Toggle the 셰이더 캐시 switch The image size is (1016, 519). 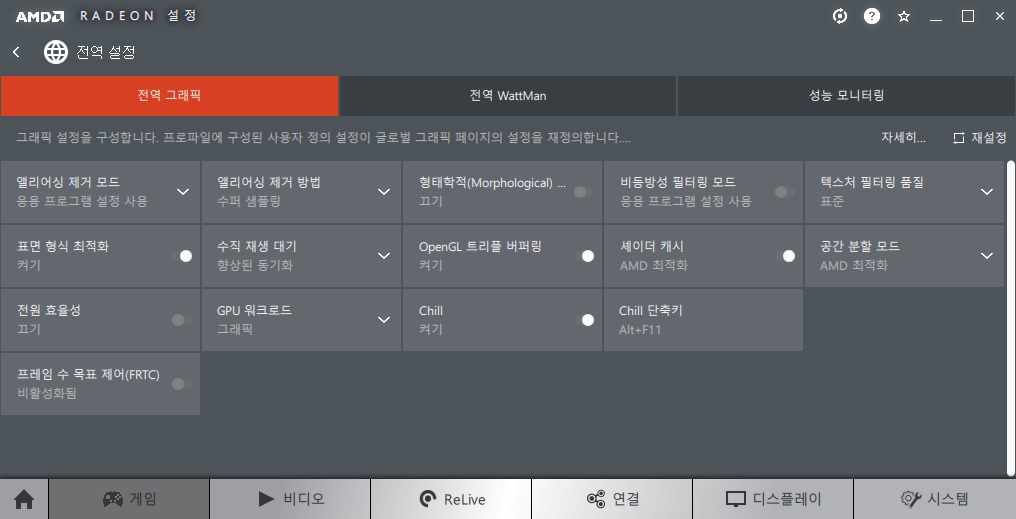pos(784,256)
